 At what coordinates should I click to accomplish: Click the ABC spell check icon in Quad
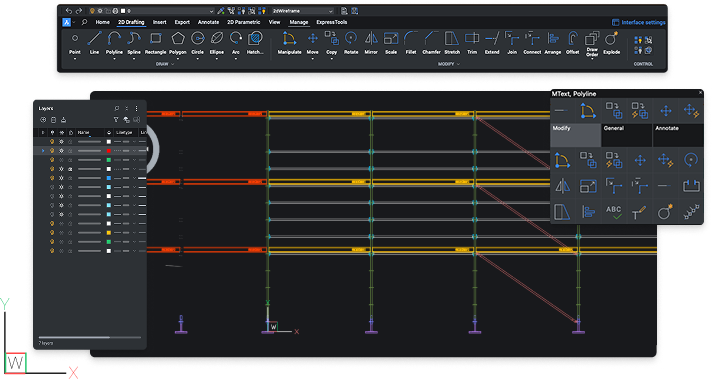tap(613, 212)
